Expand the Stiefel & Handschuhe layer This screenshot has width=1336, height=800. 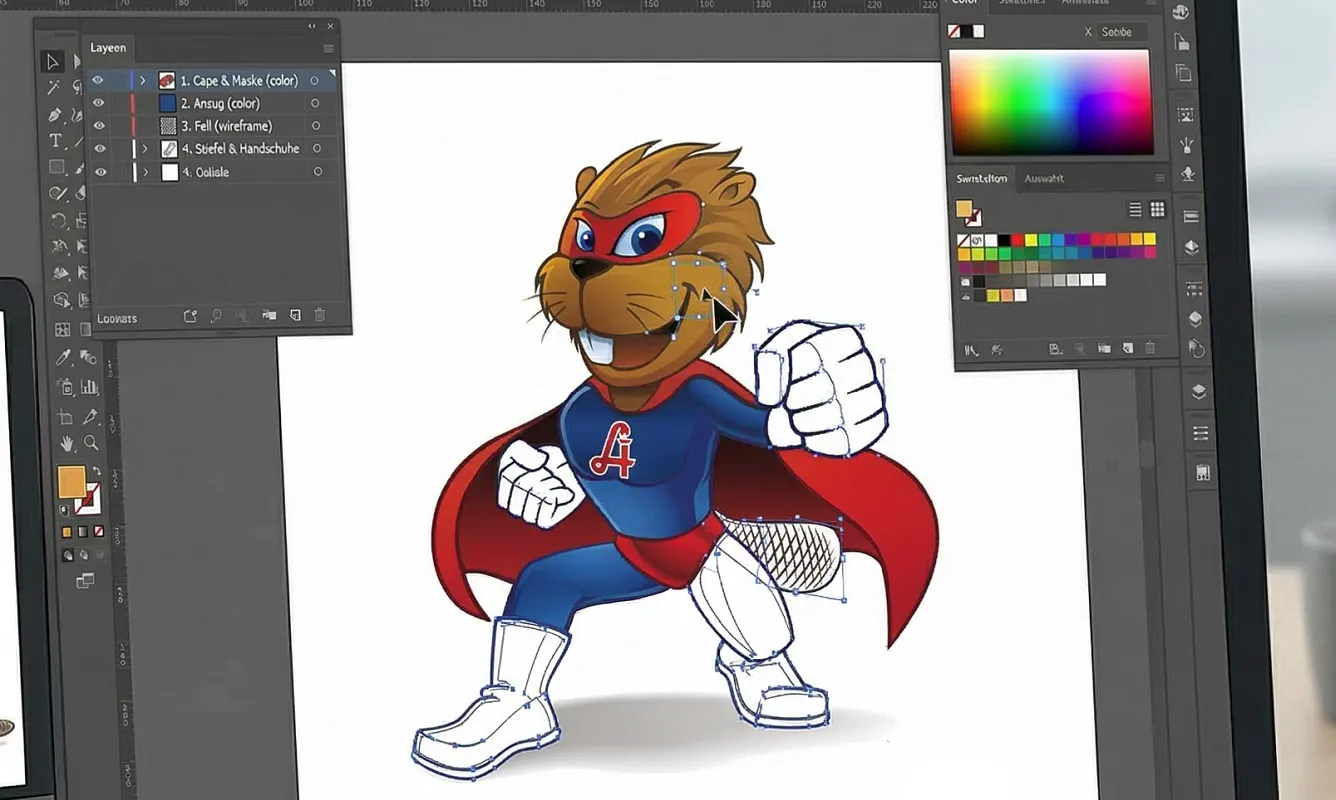coord(145,149)
